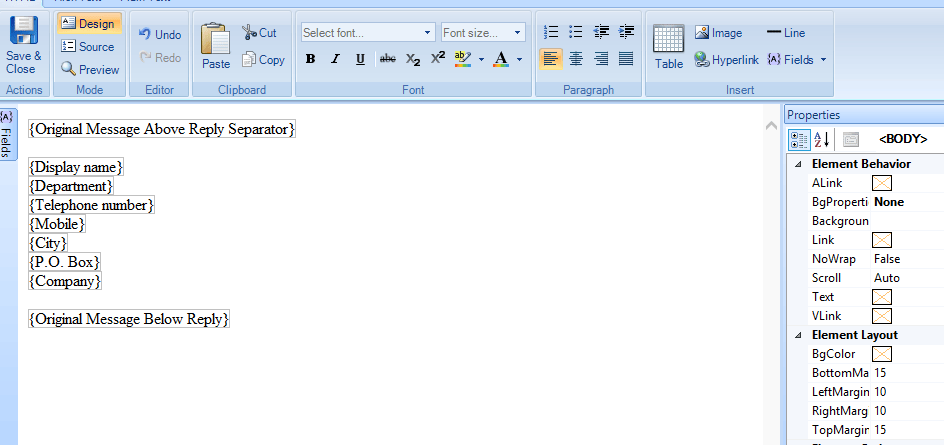Switch to Design mode
Viewport: 944px width, 445px height.
click(x=88, y=23)
